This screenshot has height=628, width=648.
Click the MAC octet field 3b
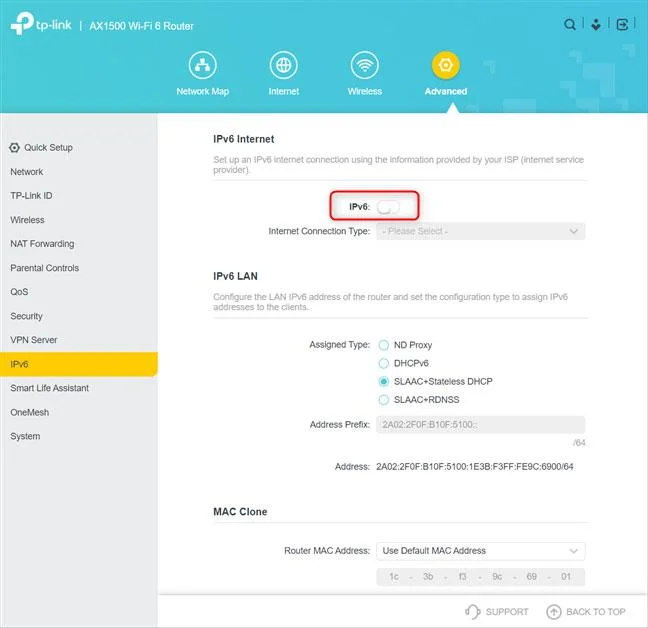(428, 576)
